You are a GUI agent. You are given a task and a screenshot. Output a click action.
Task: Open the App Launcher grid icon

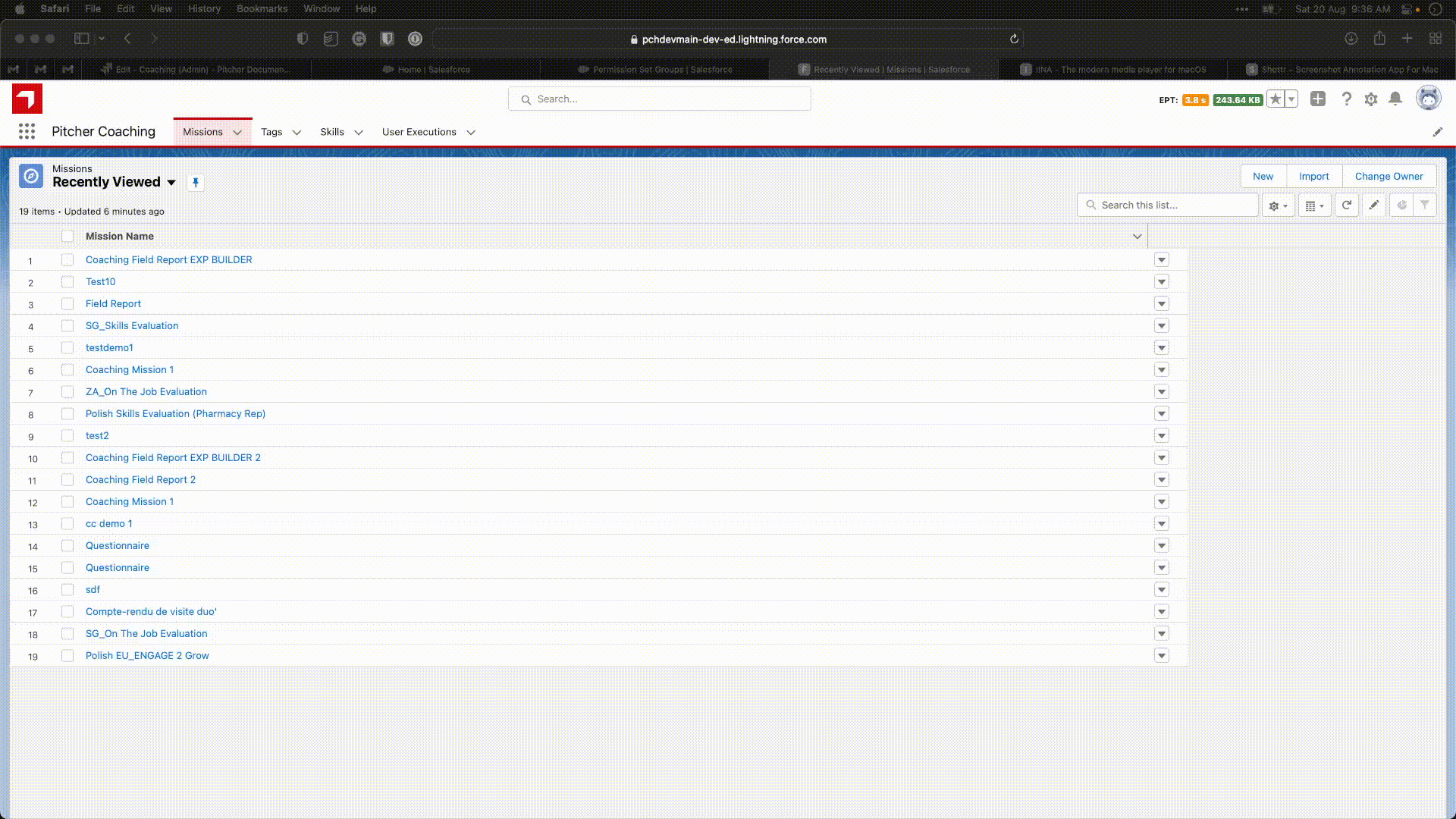click(x=27, y=132)
